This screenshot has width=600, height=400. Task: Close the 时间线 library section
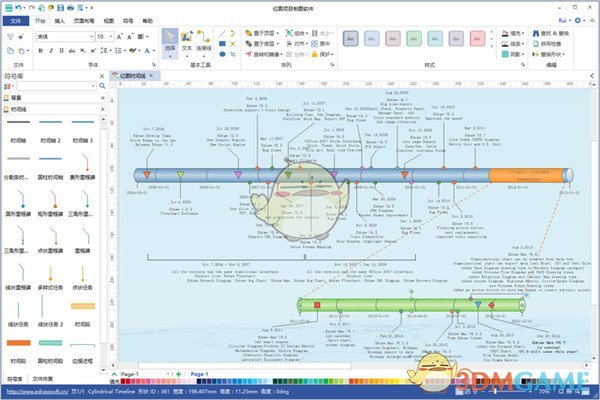tap(103, 109)
